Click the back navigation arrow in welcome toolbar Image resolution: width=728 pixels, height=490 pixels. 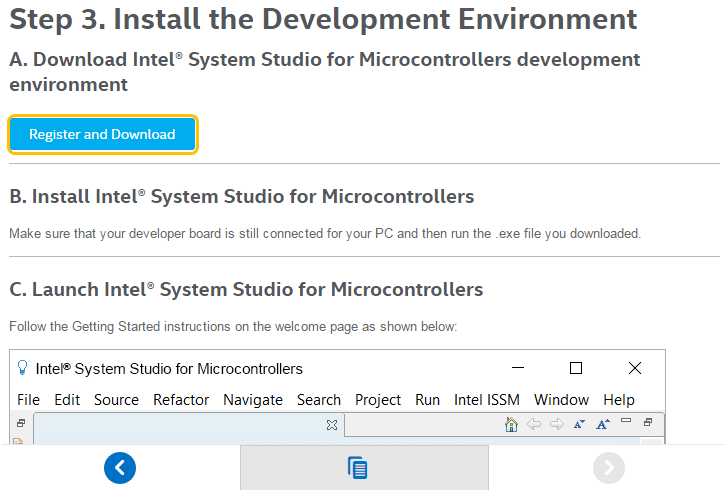pos(534,424)
